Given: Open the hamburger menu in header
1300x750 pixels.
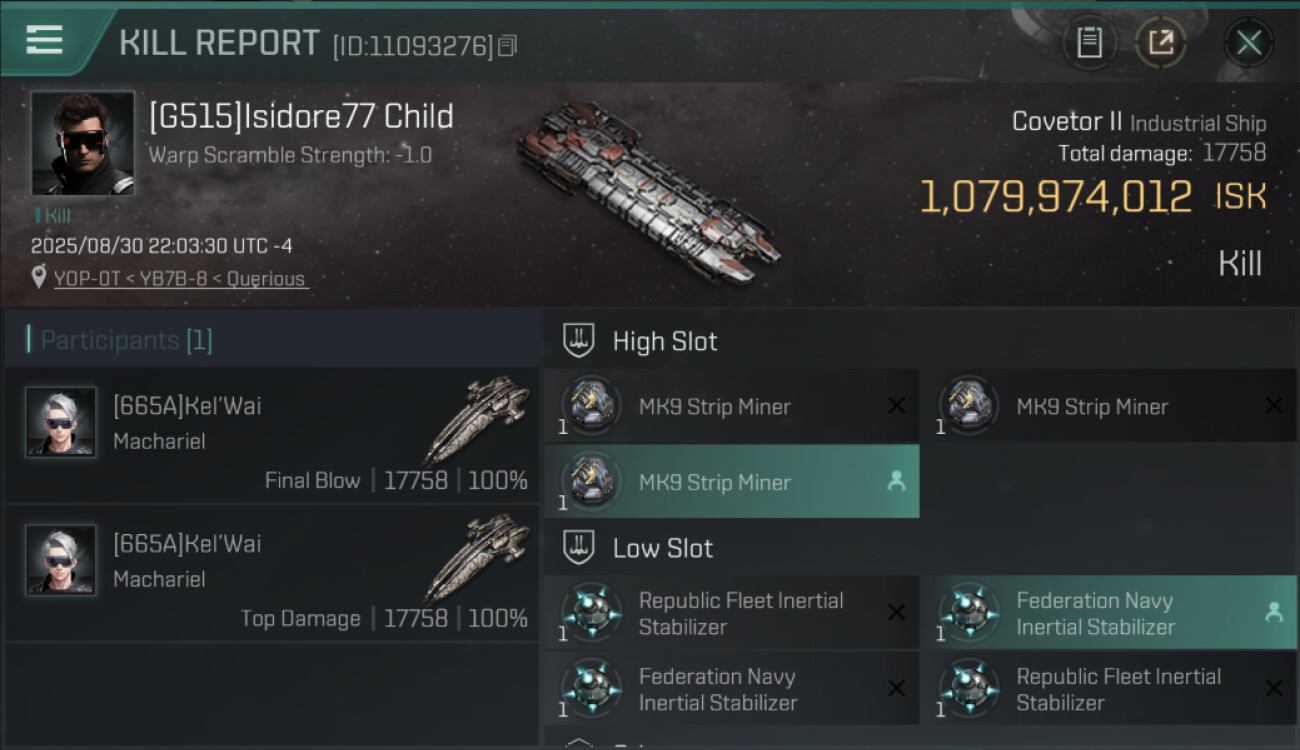Looking at the screenshot, I should pyautogui.click(x=45, y=40).
